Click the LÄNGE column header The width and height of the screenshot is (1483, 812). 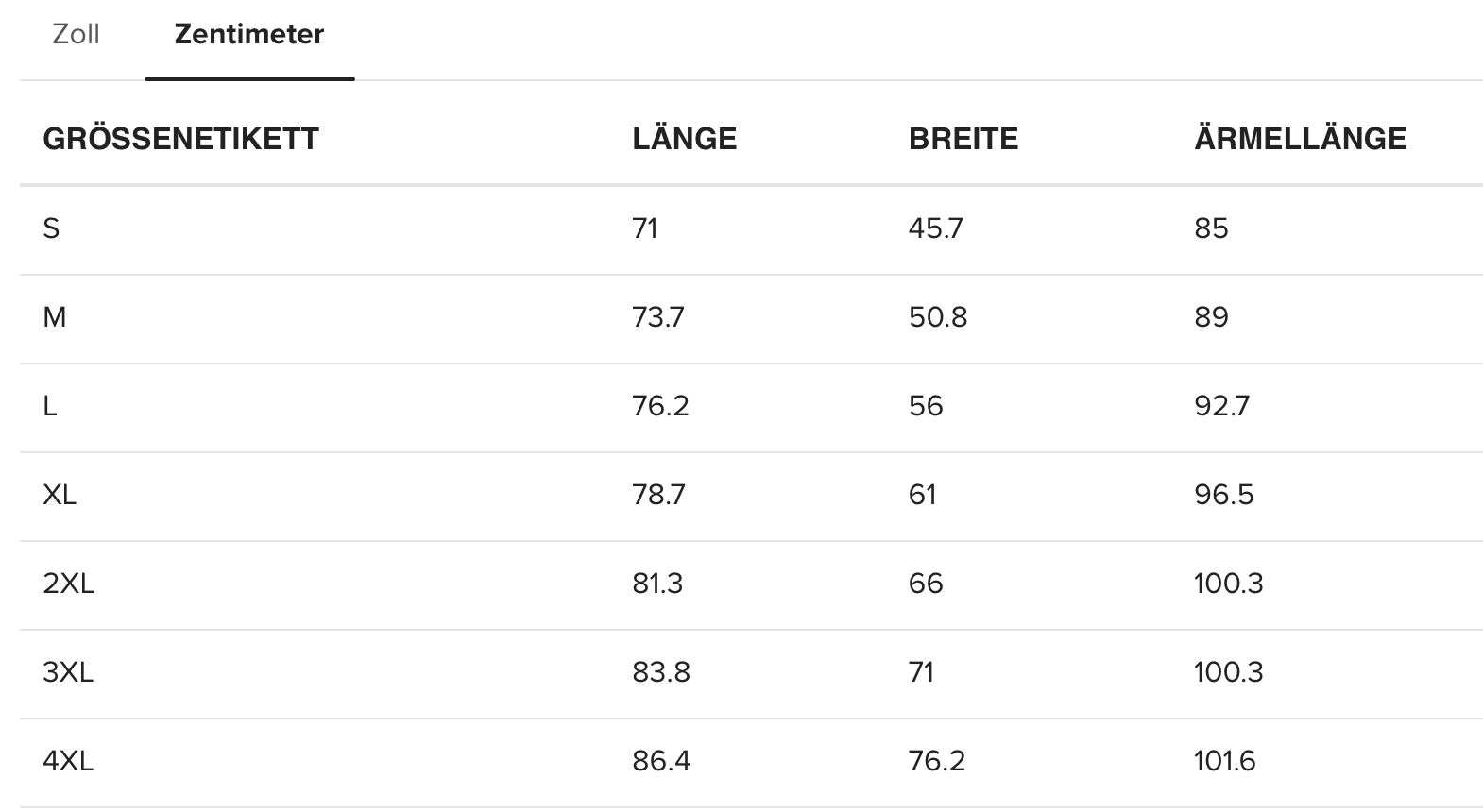(684, 139)
